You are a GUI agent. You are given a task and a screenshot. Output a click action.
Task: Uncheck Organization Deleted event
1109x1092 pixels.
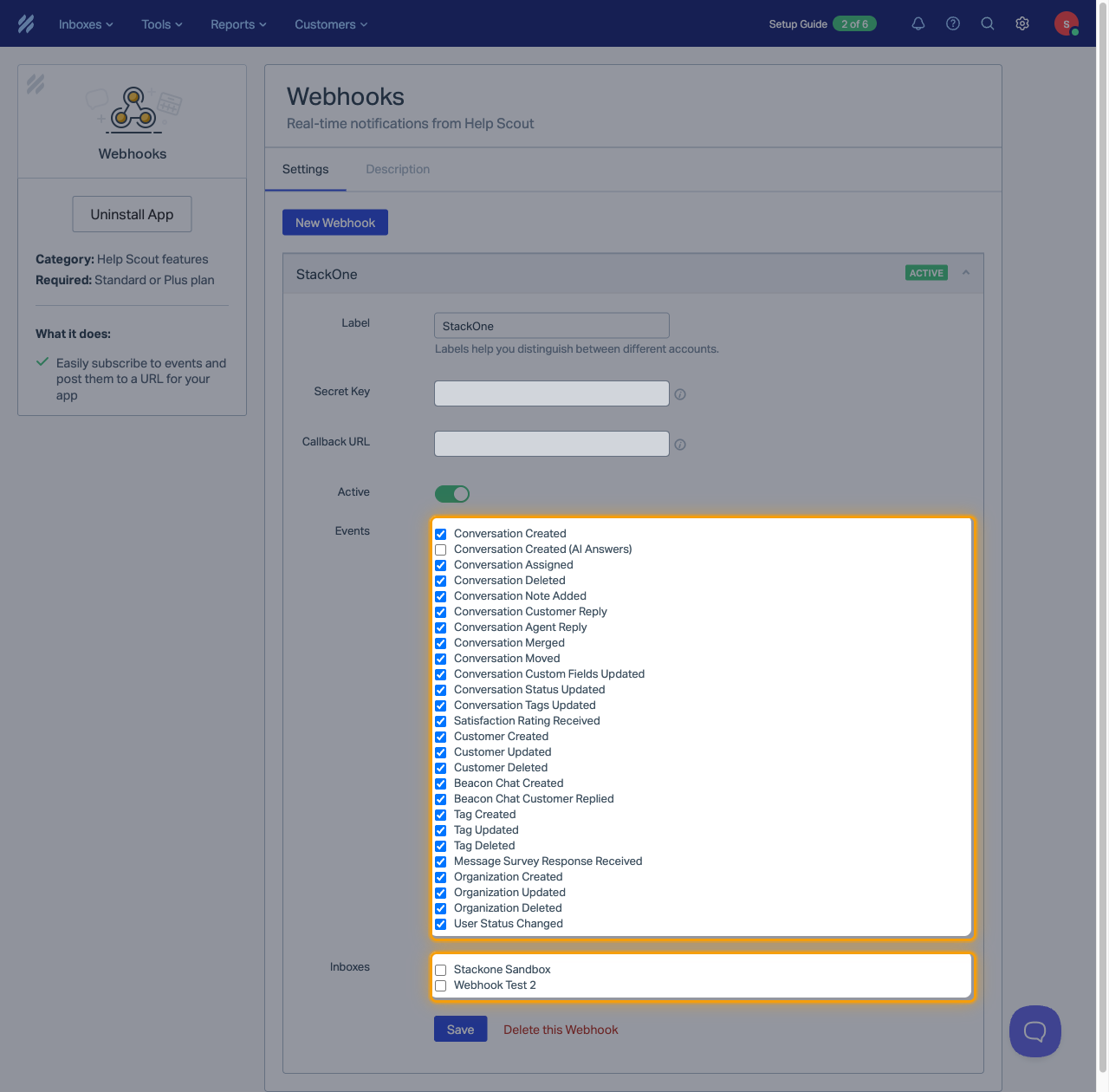(441, 908)
